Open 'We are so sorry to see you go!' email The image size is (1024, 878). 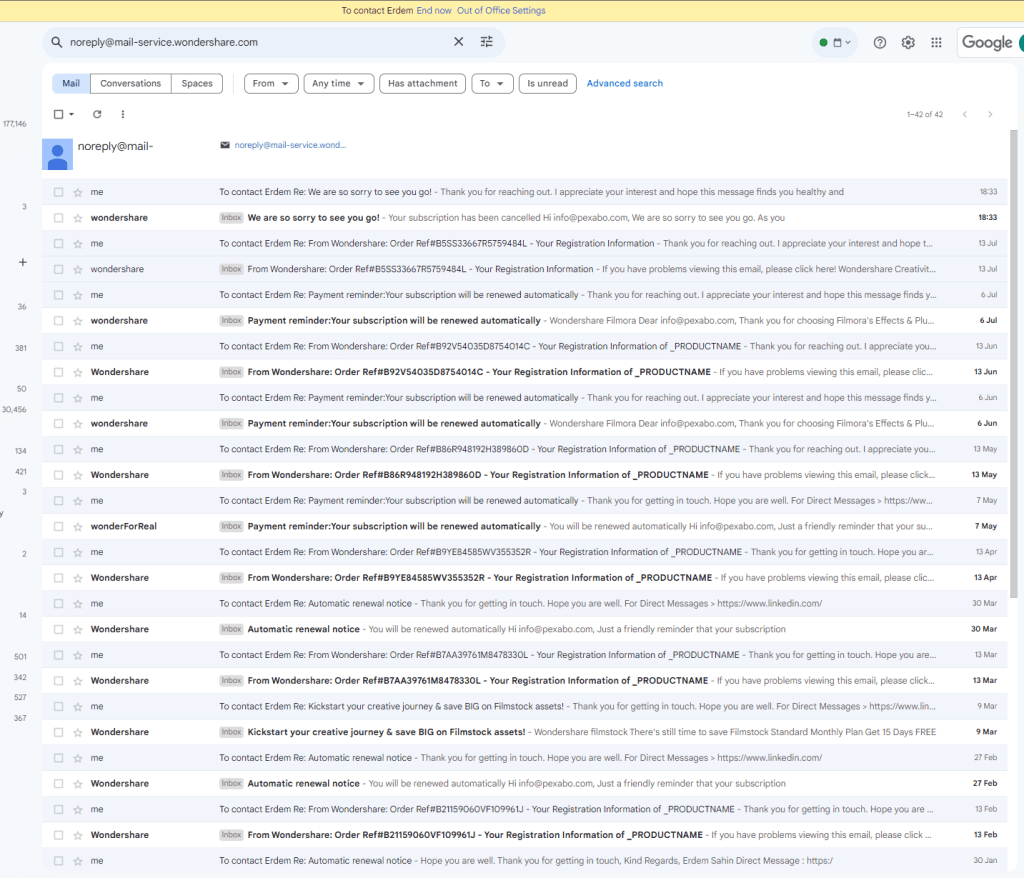[524, 218]
